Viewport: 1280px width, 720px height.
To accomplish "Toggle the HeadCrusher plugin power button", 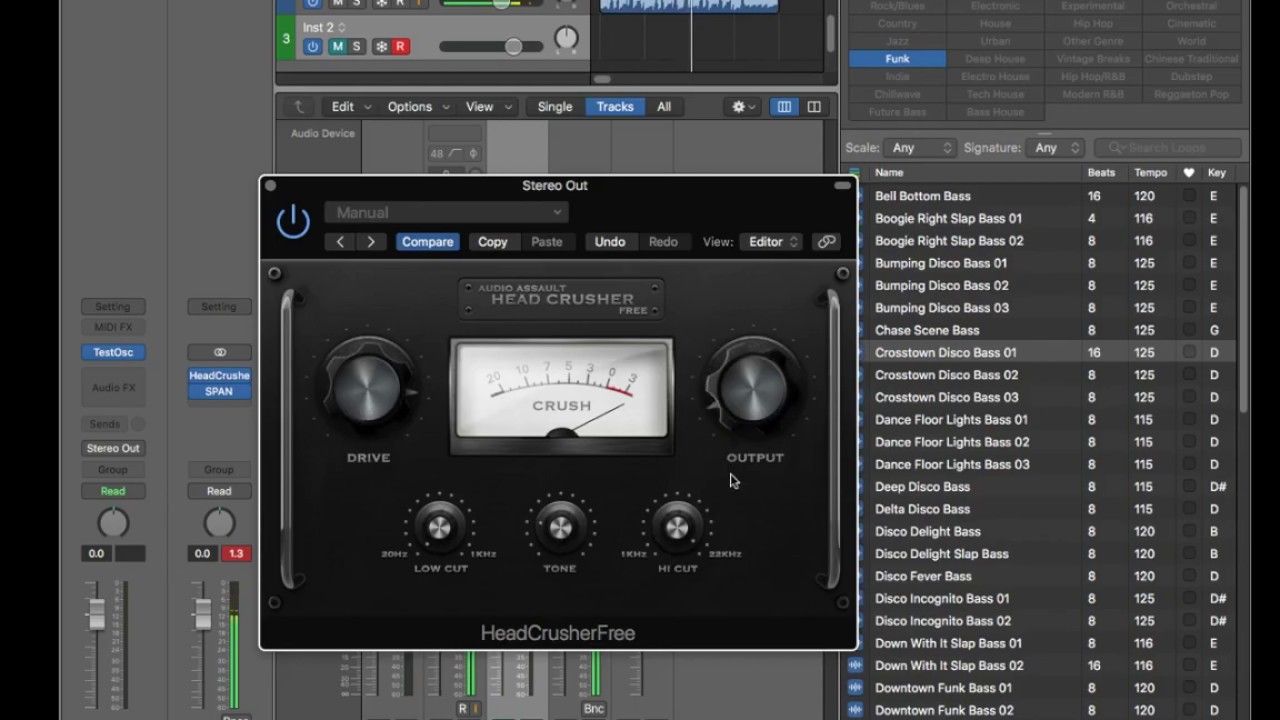I will point(293,222).
